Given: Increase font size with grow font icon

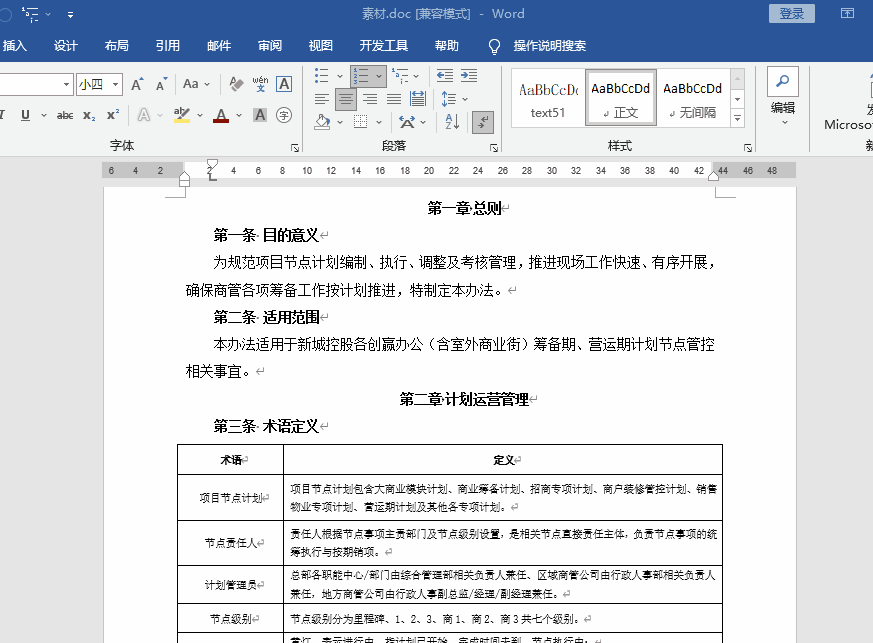Looking at the screenshot, I should 137,84.
